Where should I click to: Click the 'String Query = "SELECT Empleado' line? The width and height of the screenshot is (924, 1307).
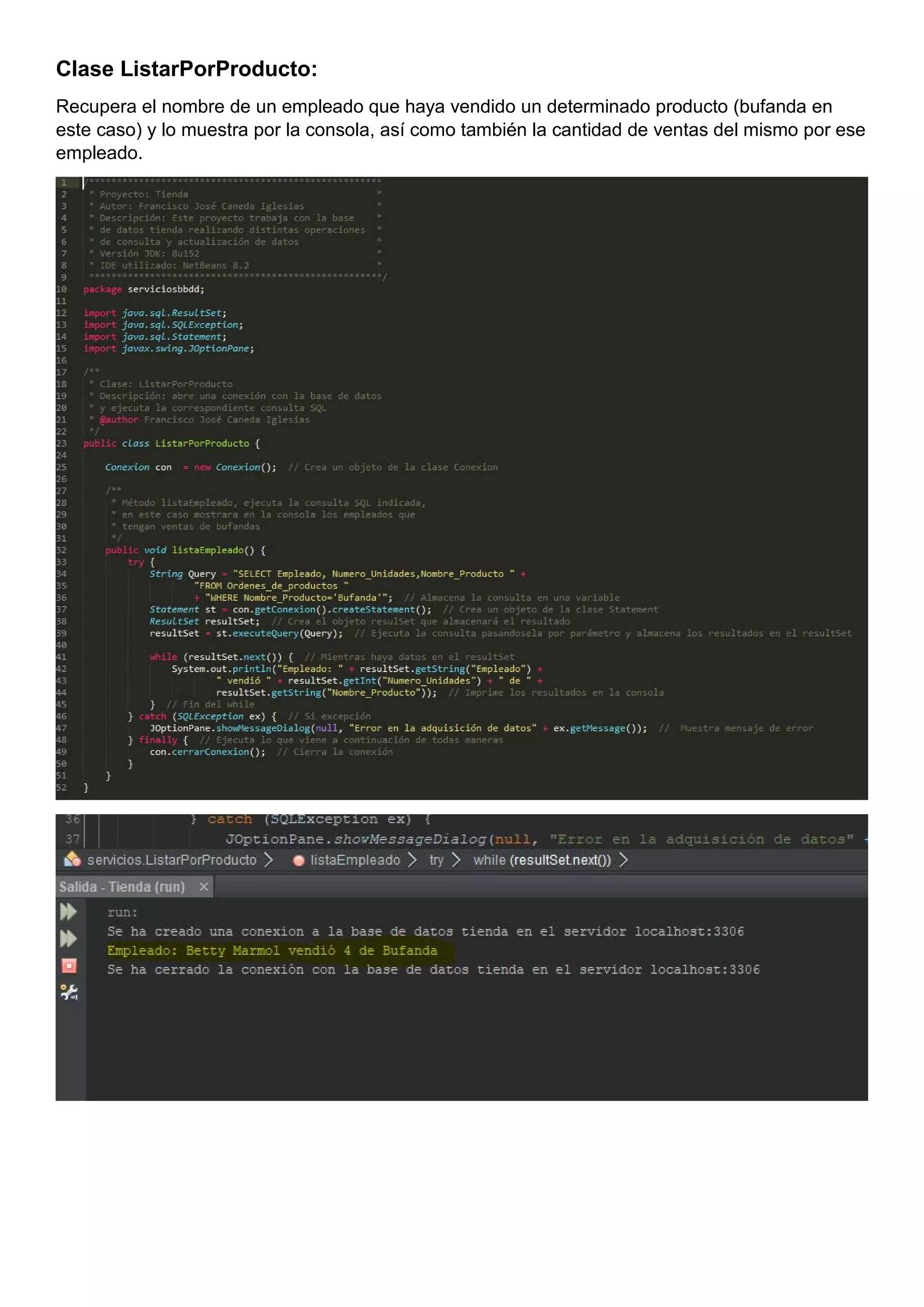click(x=338, y=574)
